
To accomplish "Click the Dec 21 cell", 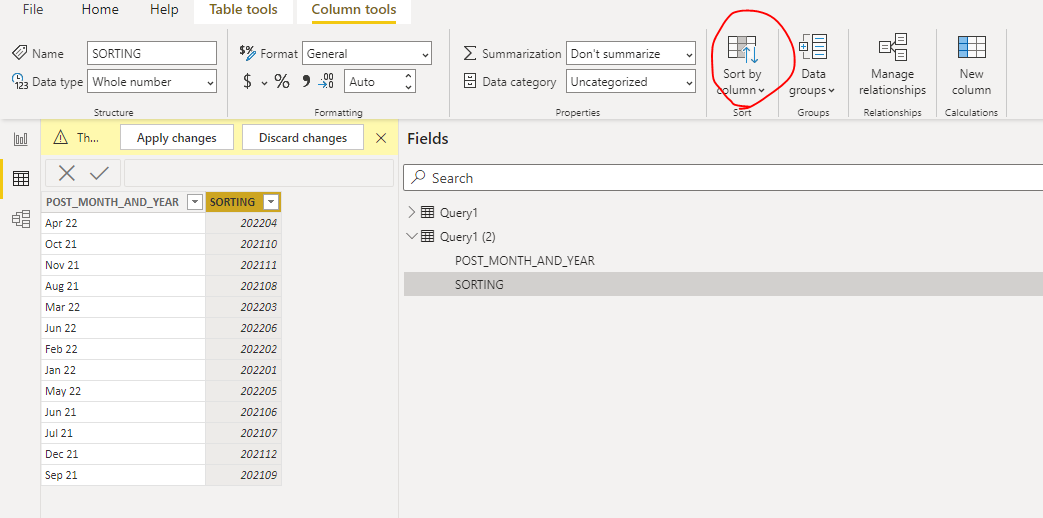I will tap(123, 454).
